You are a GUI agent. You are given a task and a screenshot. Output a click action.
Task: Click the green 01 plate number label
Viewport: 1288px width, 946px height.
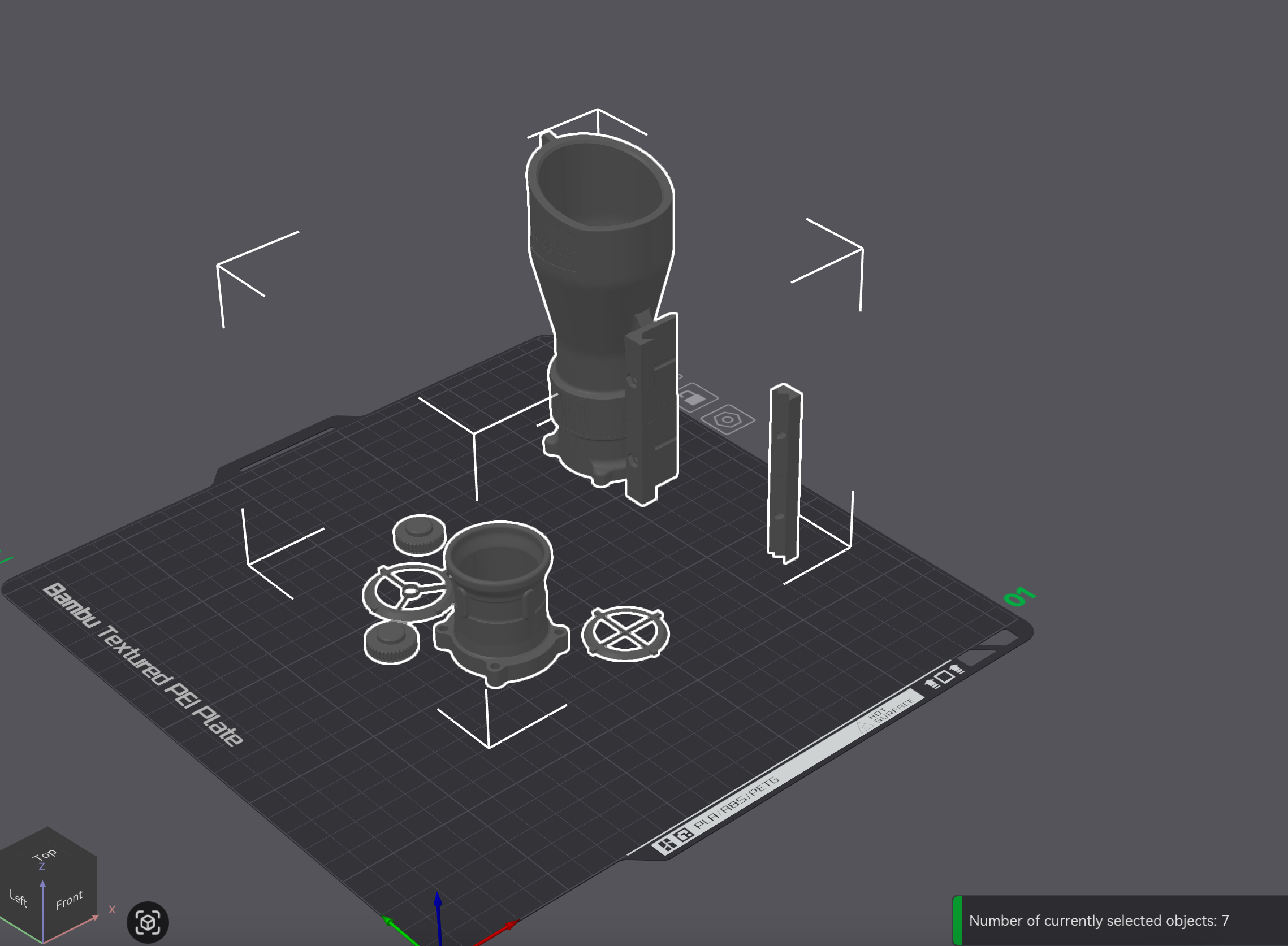pos(1020,597)
